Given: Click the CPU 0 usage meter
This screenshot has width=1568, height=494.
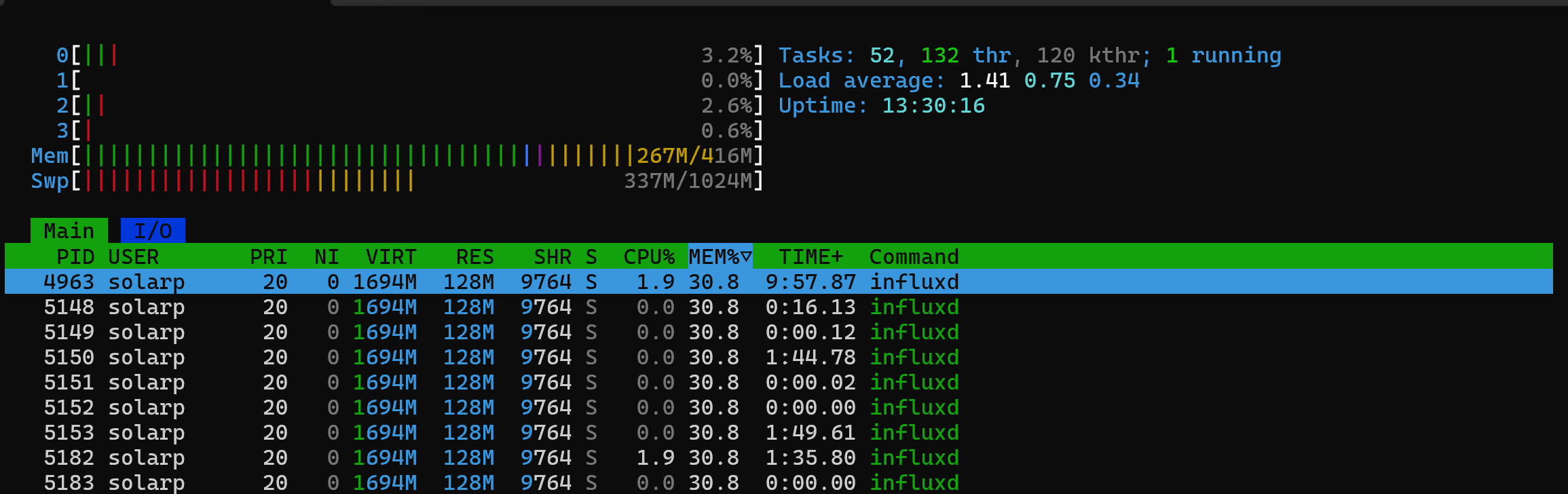Looking at the screenshot, I should [410, 55].
